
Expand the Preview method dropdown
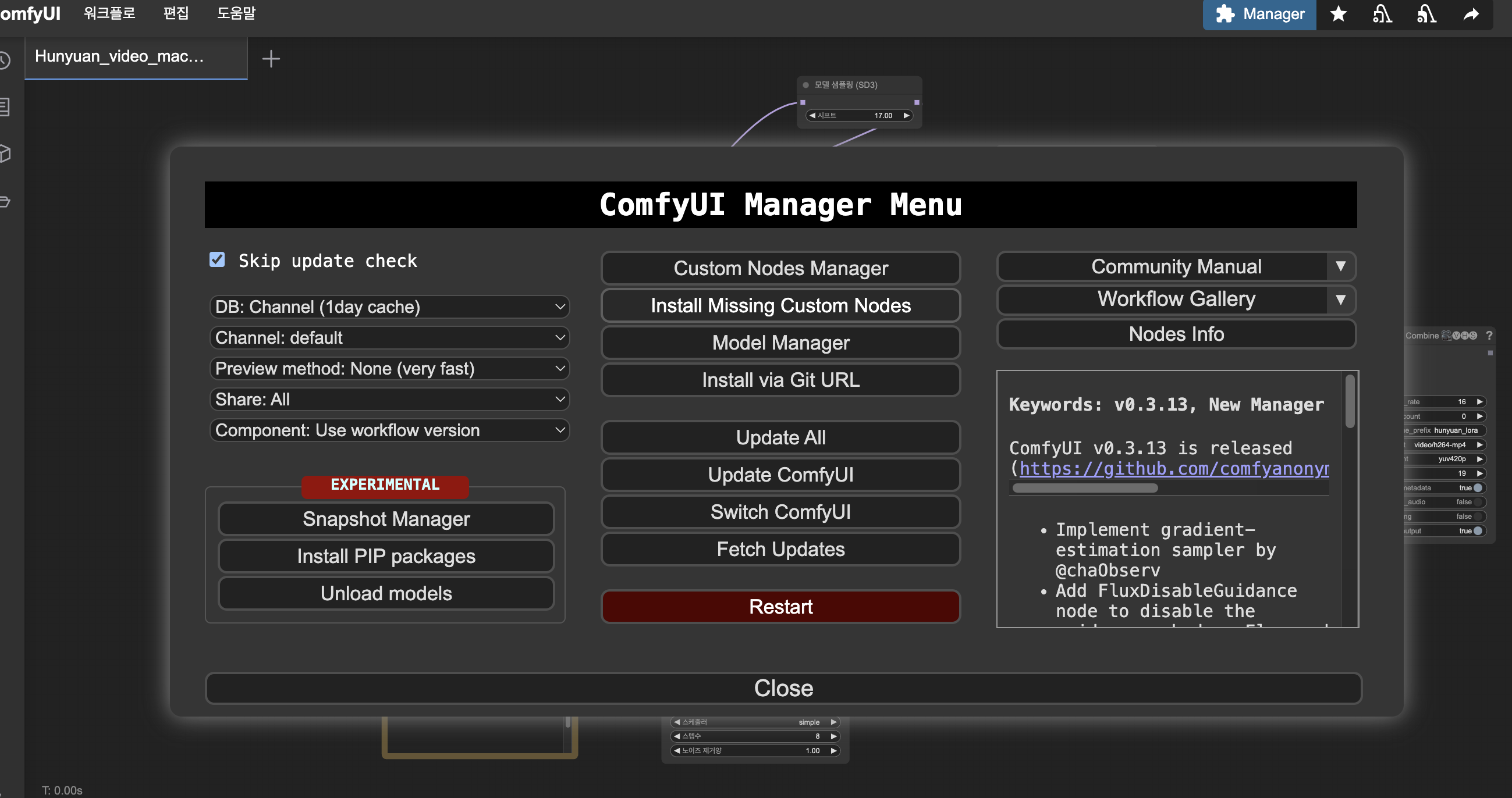[x=389, y=369]
